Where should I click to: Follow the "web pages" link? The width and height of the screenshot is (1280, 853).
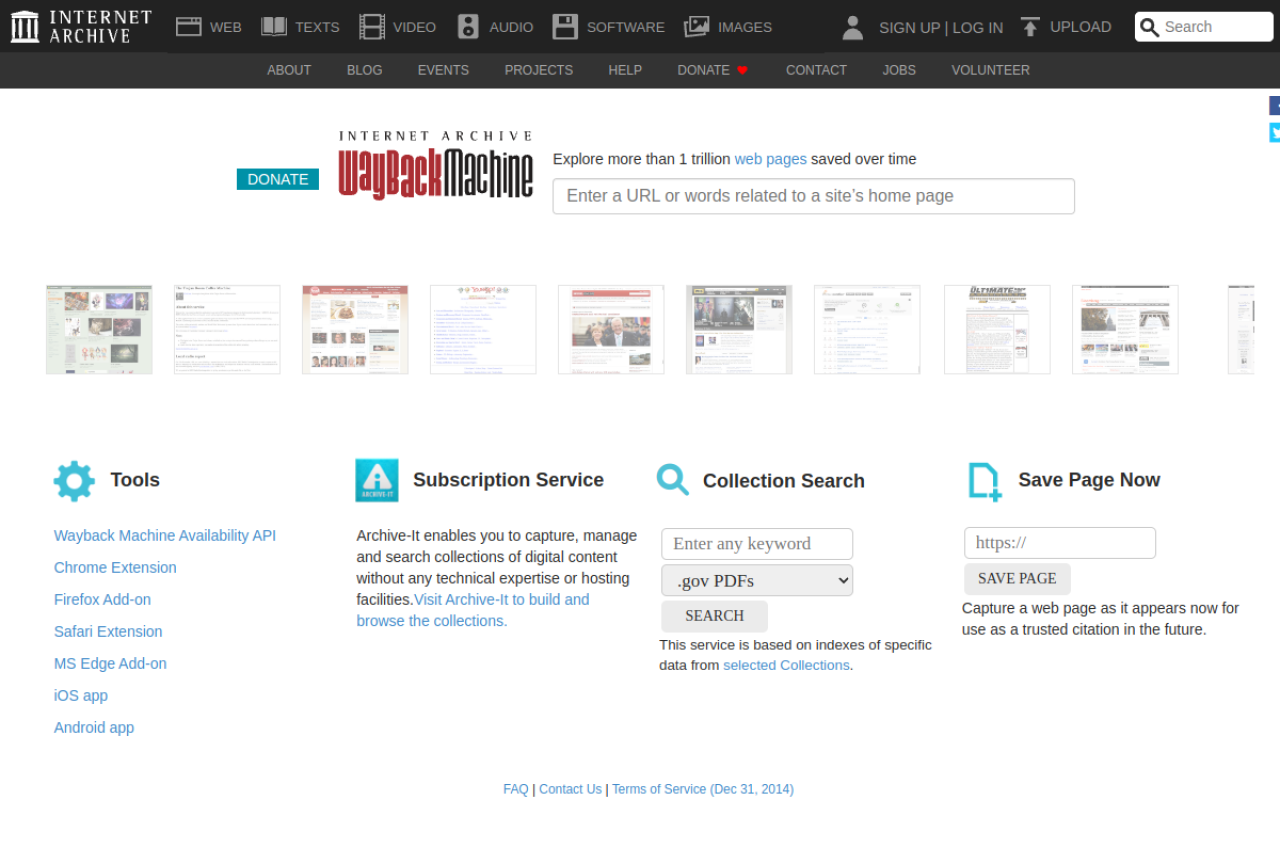pos(770,159)
